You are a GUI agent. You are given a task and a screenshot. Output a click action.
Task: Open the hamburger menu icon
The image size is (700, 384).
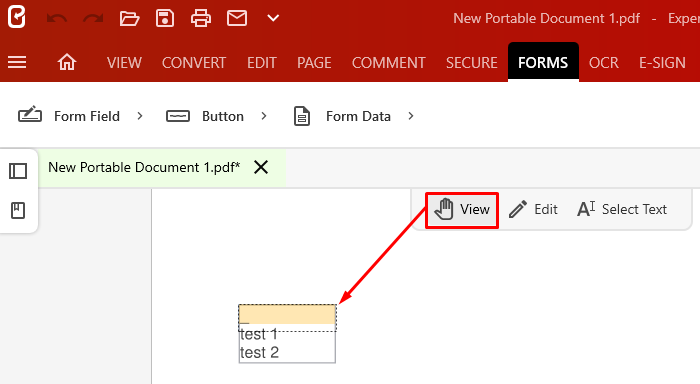coord(17,62)
